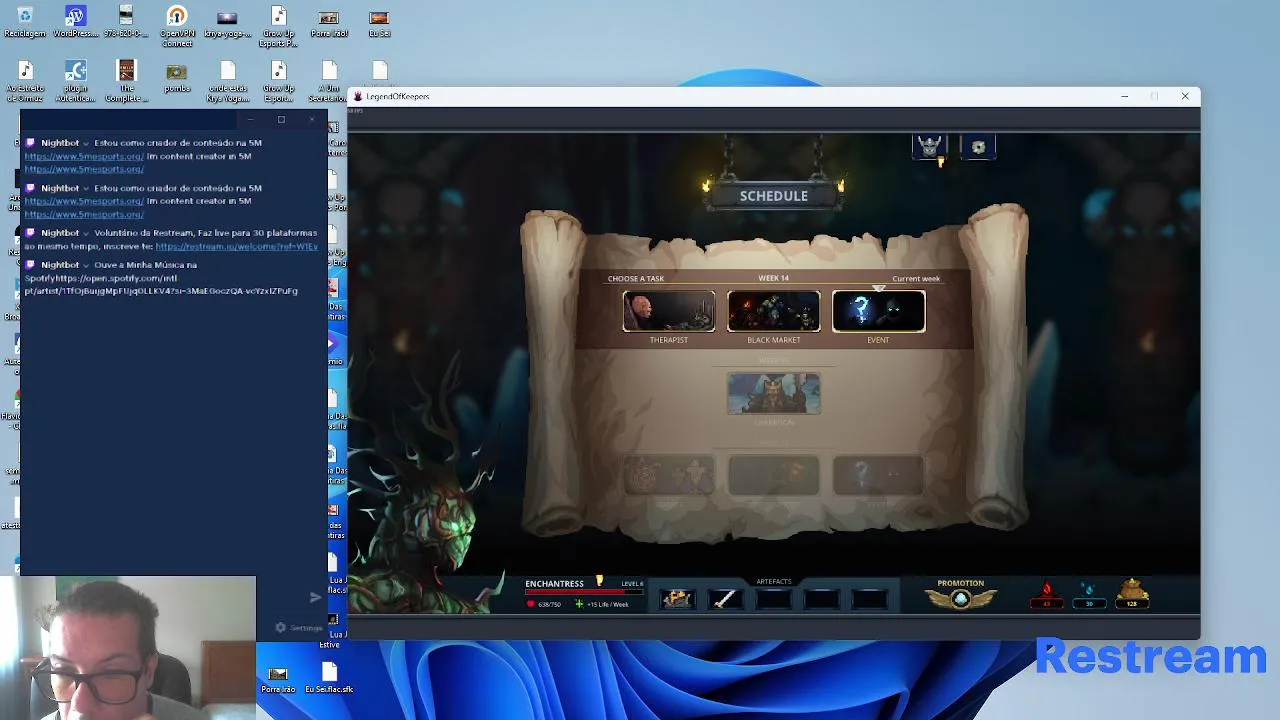Image resolution: width=1280 pixels, height=720 pixels.
Task: Maximize the chat window
Action: [281, 120]
